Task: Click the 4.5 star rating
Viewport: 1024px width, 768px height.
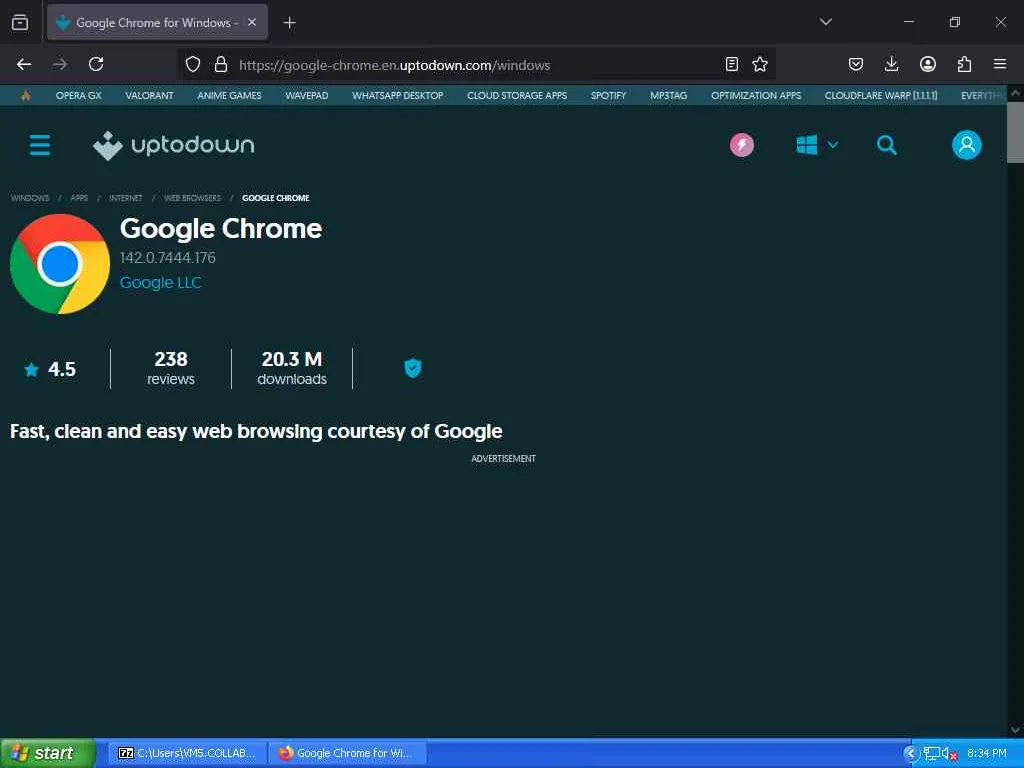Action: (50, 370)
